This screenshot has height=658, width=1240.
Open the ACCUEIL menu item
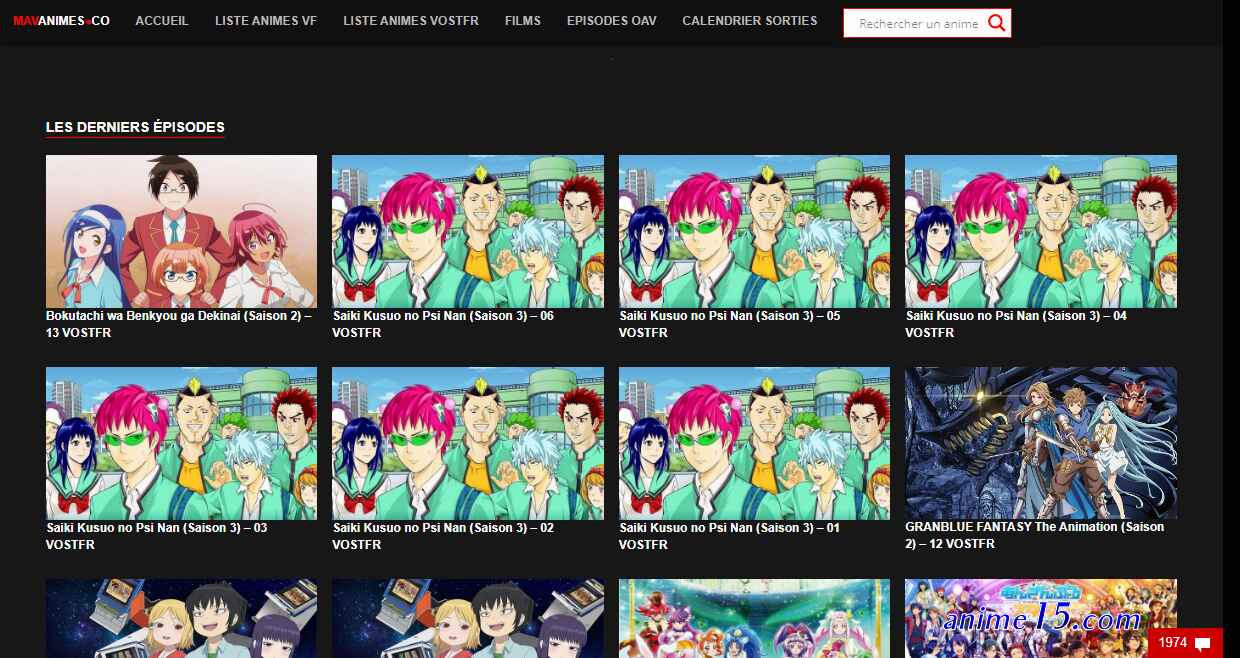point(162,21)
